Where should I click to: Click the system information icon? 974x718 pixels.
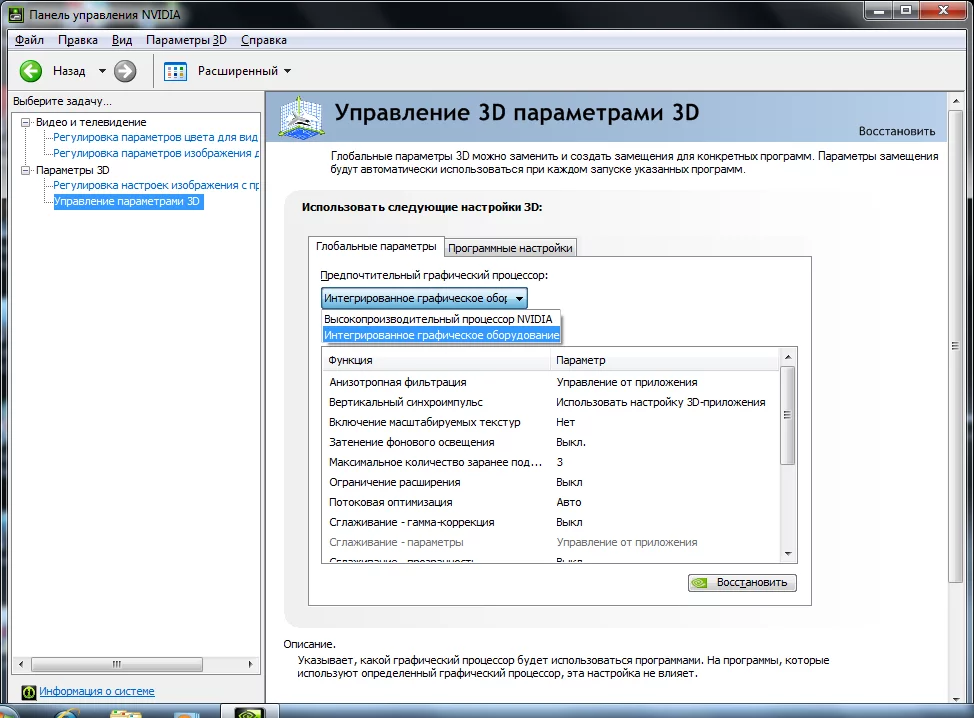coord(29,692)
